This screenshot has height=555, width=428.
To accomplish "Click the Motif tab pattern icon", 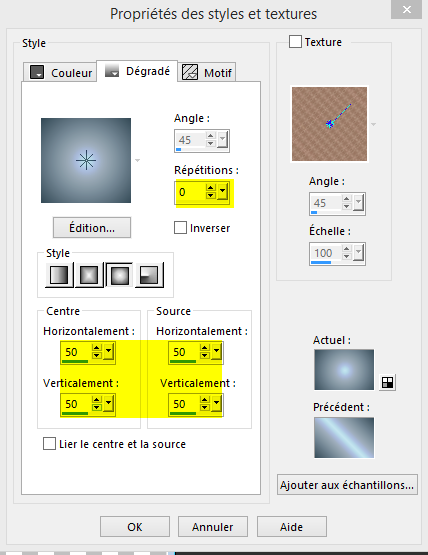I will pos(190,72).
